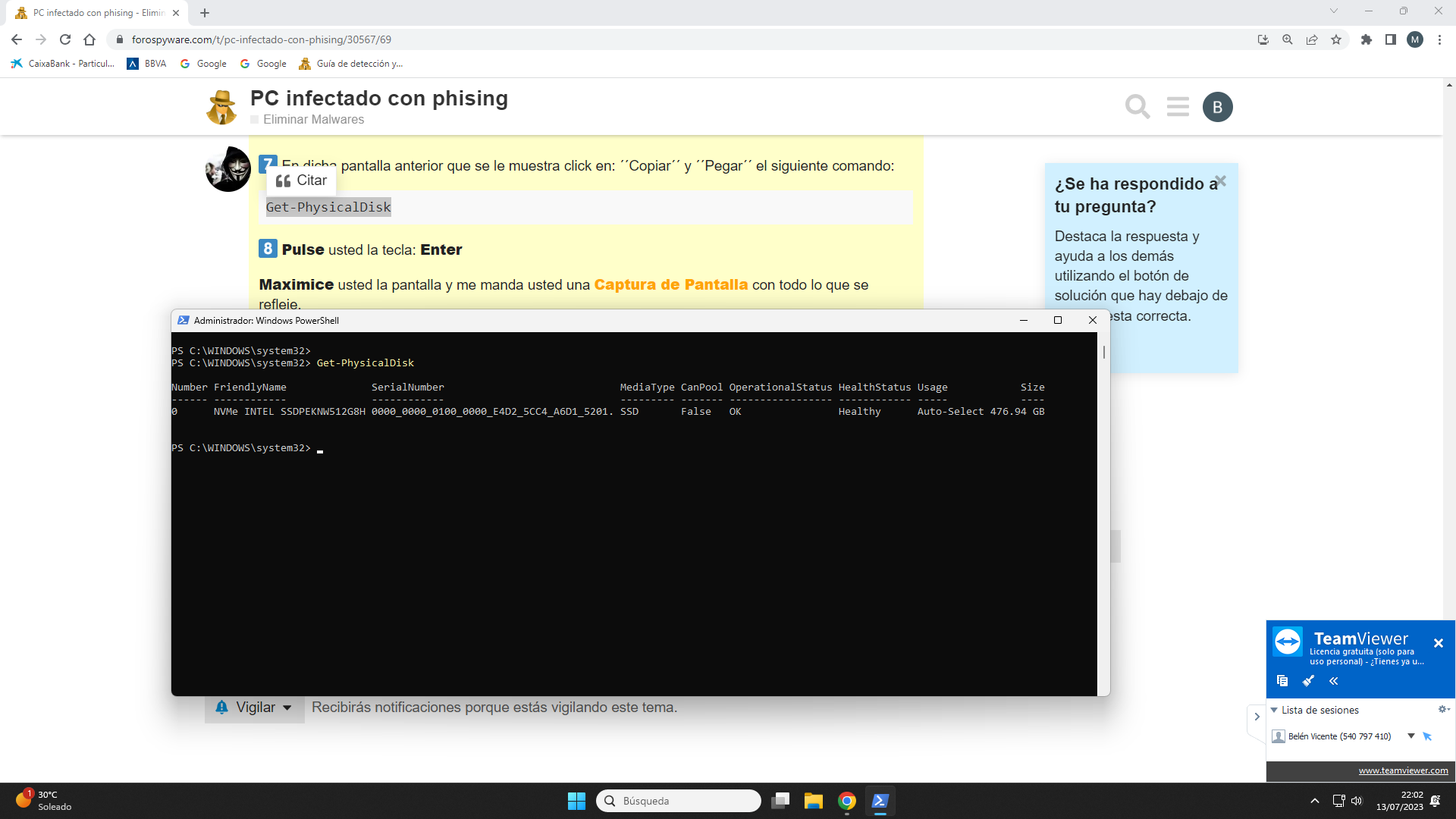This screenshot has width=1456, height=819.
Task: Click the Citar quote button
Action: [x=302, y=180]
